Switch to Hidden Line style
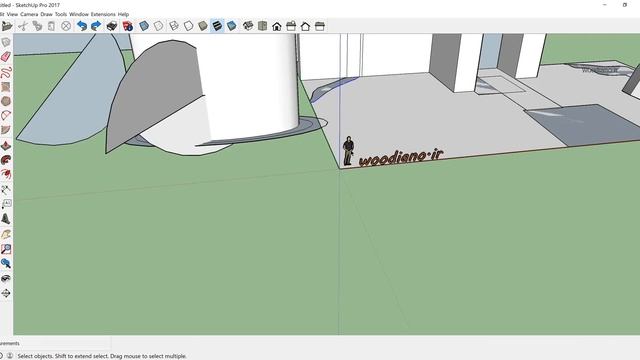 pos(188,26)
